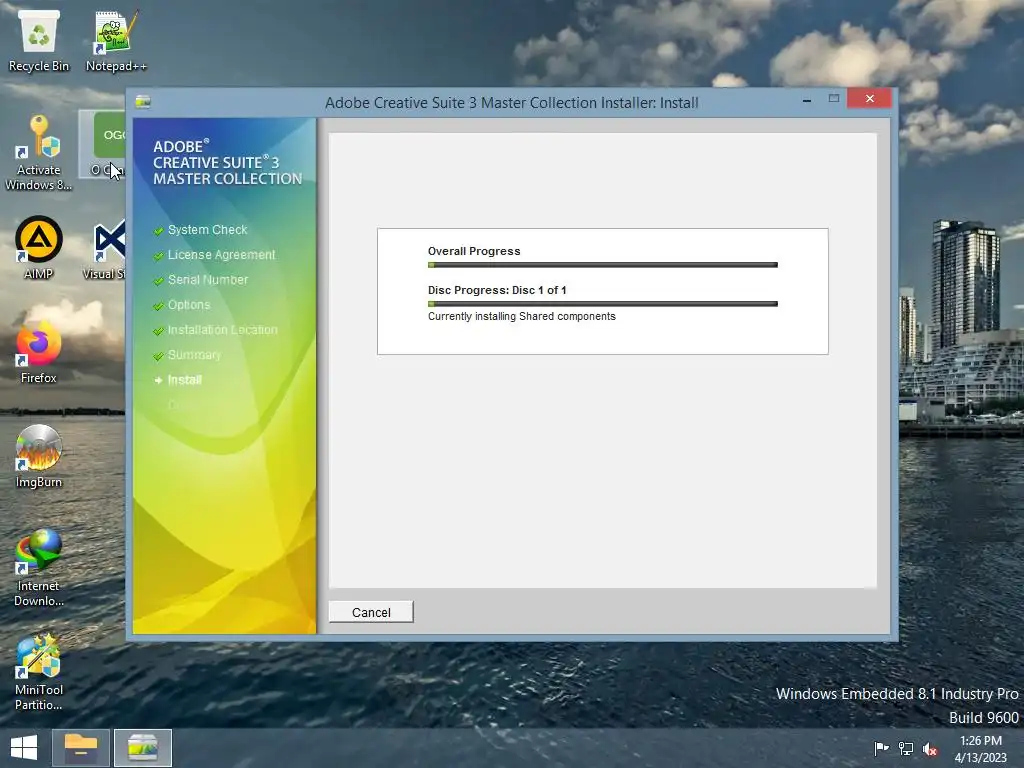The image size is (1024, 768).
Task: Select the Options step in sidebar
Action: [189, 305]
